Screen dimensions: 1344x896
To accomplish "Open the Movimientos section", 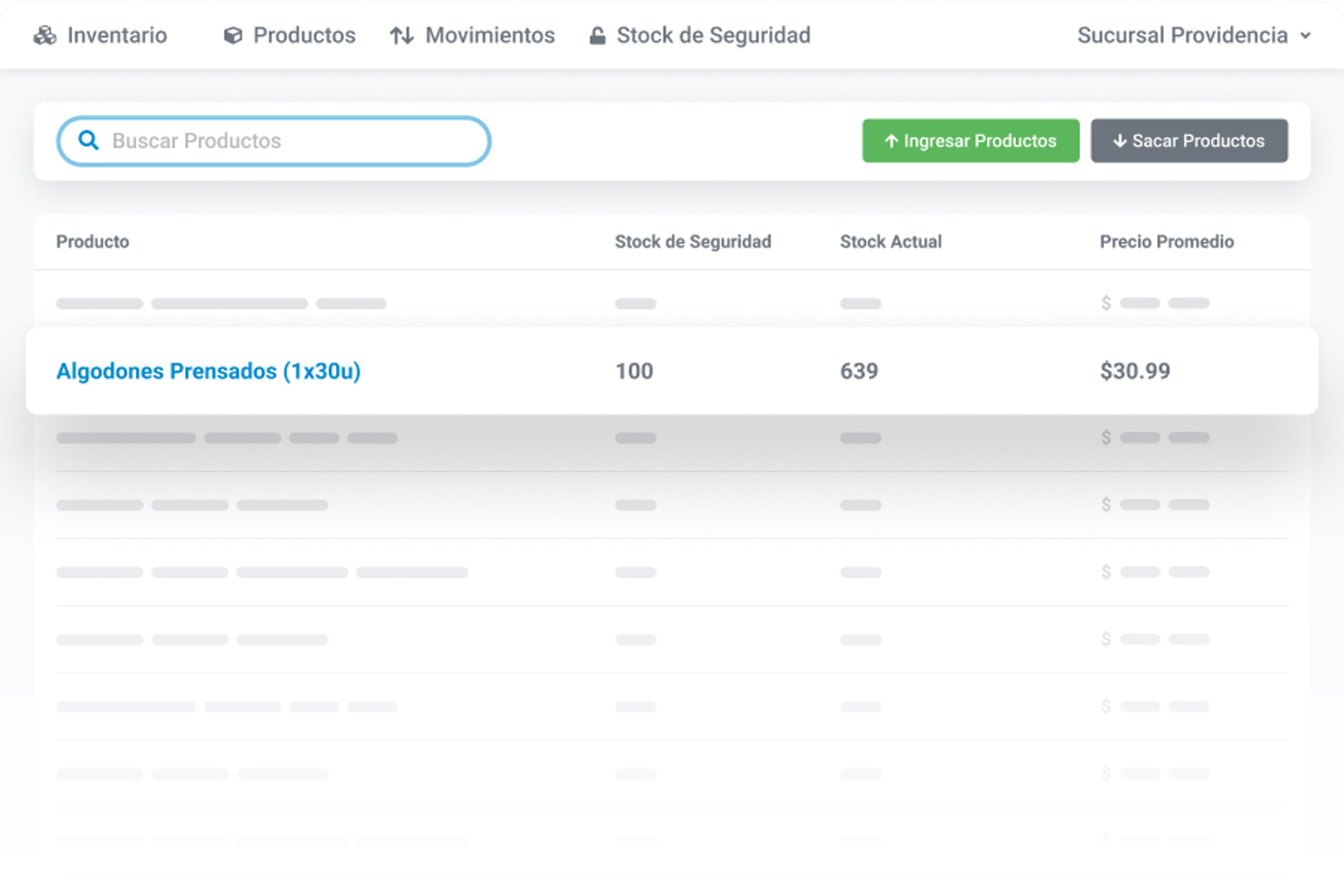I will [x=472, y=35].
